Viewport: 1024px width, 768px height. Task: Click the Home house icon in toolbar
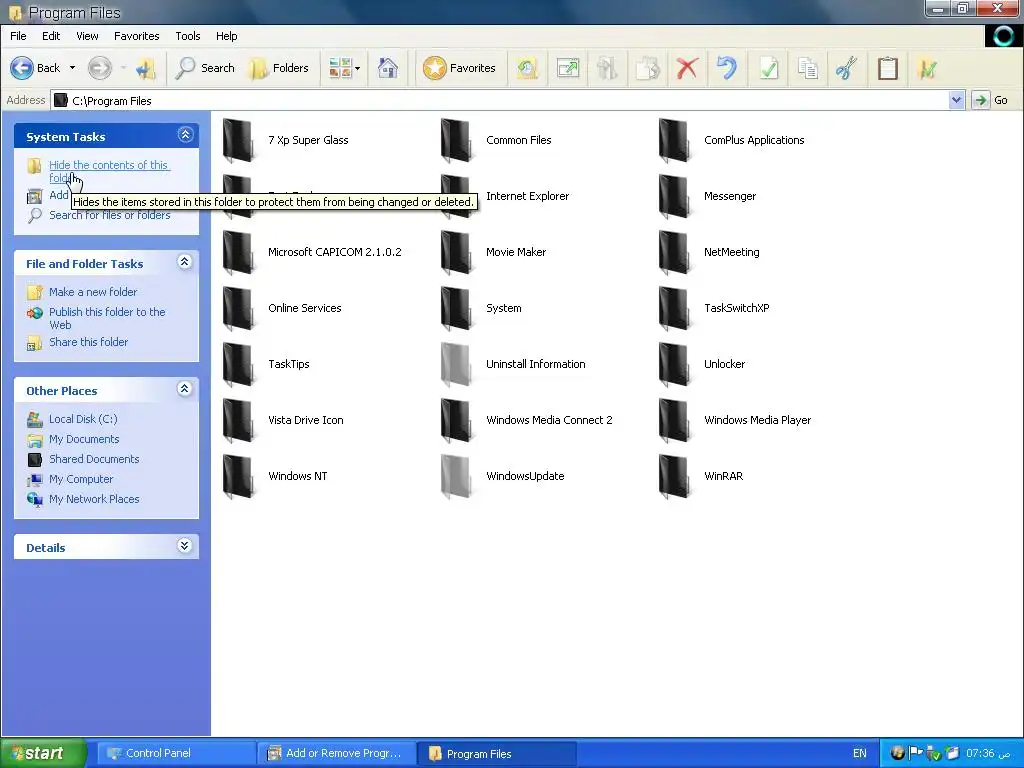pyautogui.click(x=388, y=68)
